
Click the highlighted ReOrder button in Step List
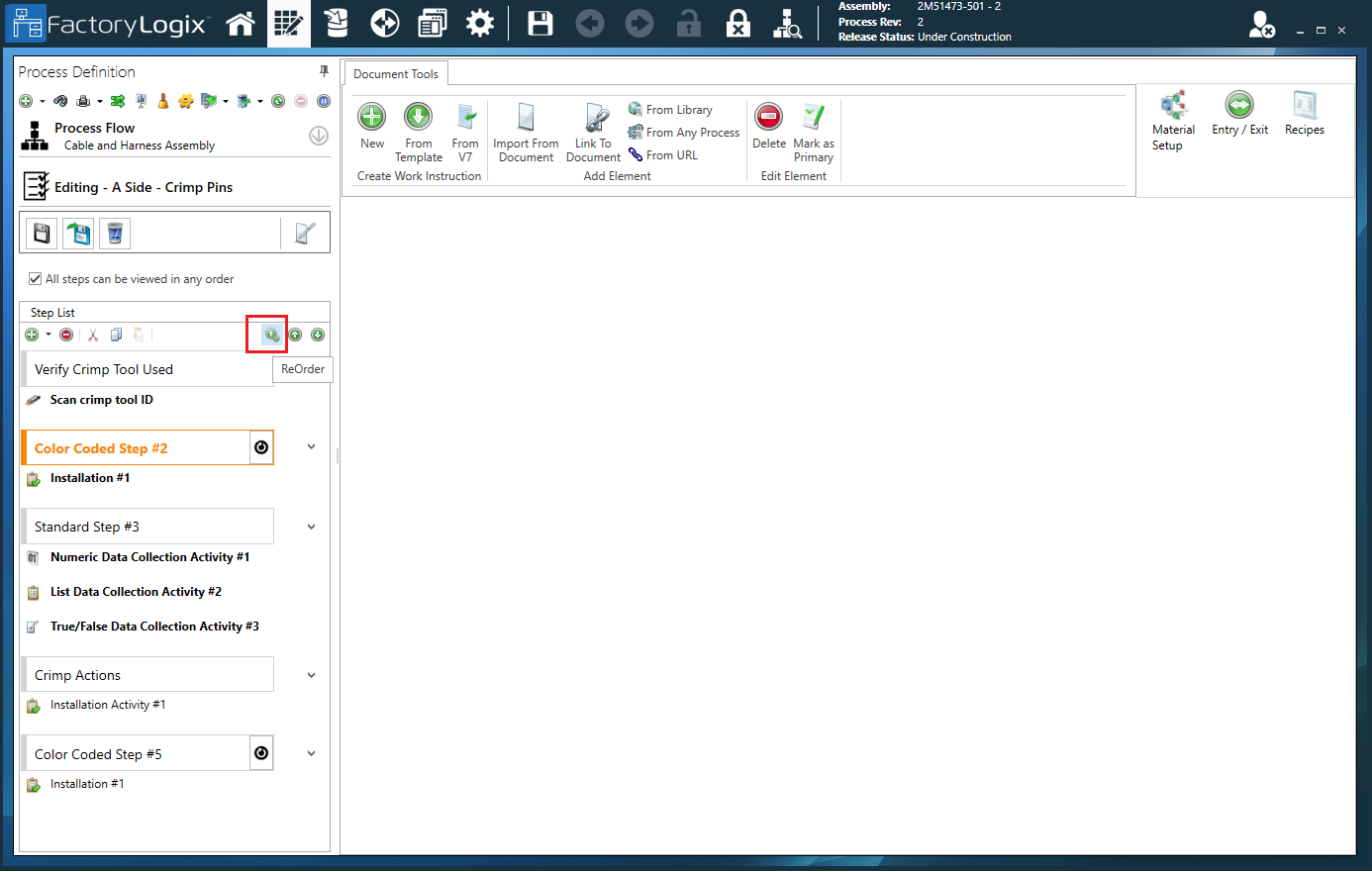click(266, 335)
